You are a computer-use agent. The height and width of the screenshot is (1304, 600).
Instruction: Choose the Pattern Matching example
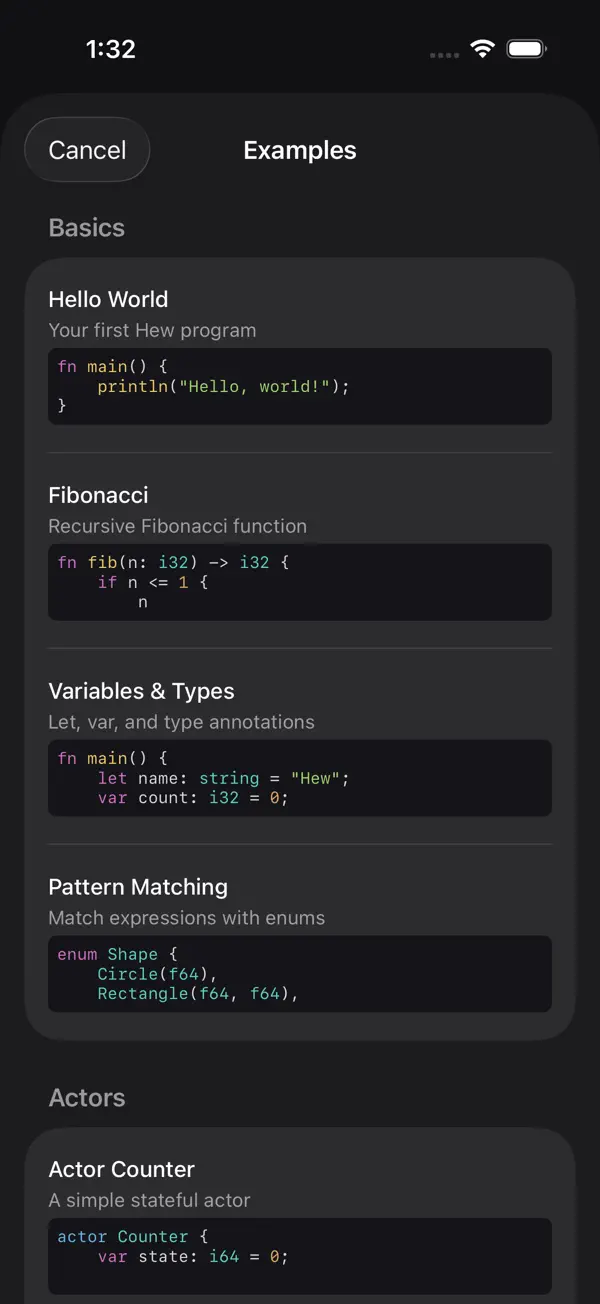point(138,887)
